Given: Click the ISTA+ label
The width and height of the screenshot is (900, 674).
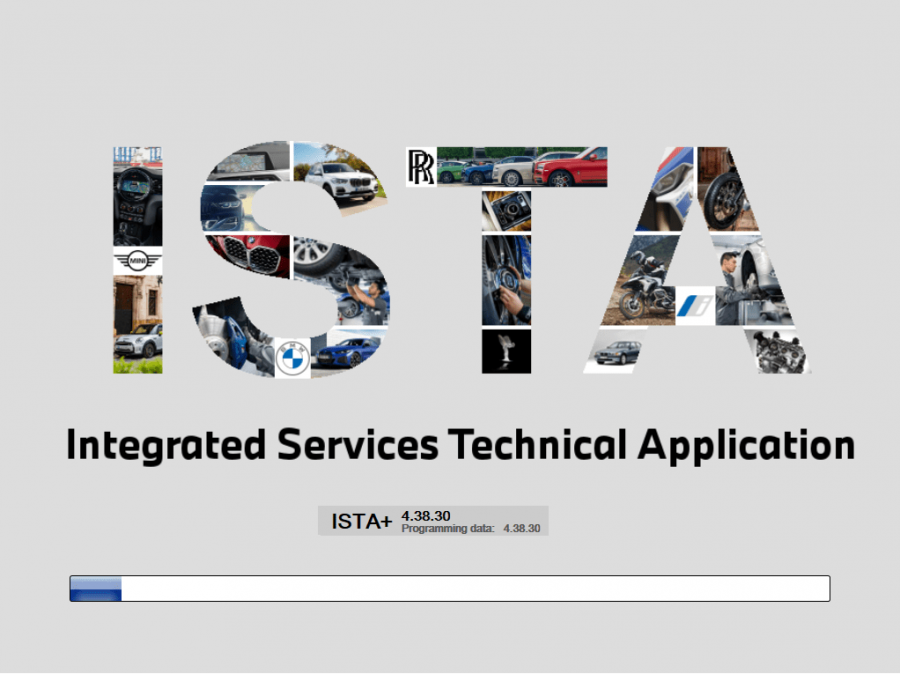Looking at the screenshot, I should click(x=360, y=521).
